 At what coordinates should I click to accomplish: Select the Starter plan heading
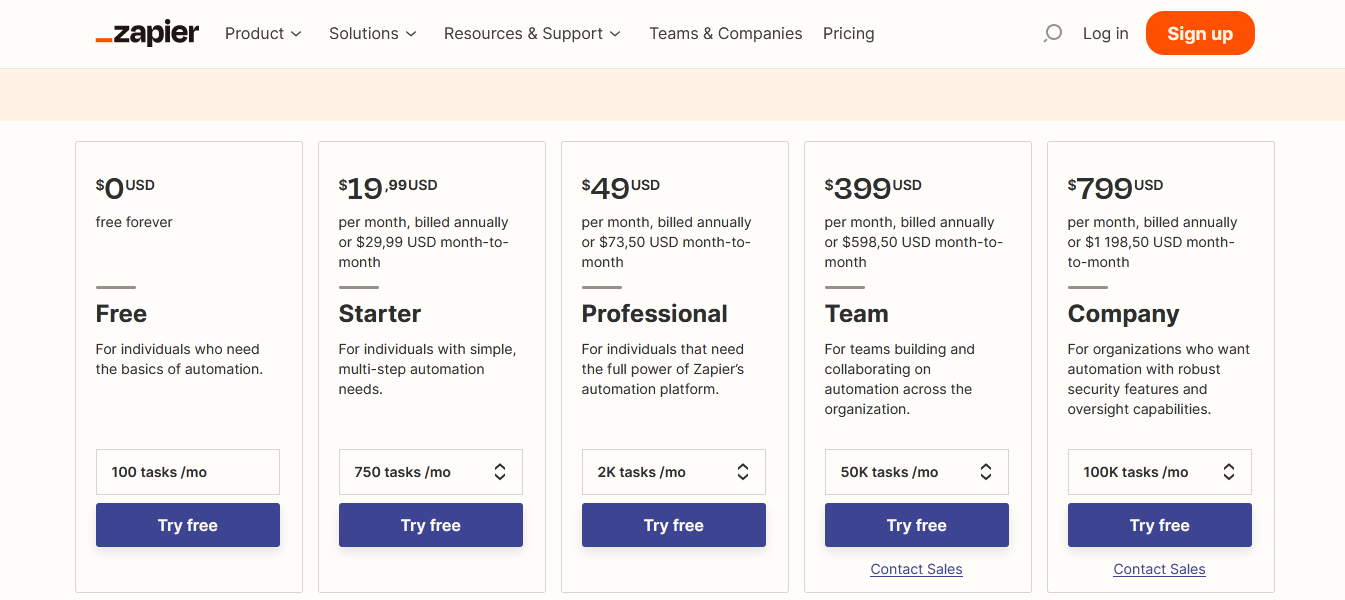pyautogui.click(x=380, y=314)
